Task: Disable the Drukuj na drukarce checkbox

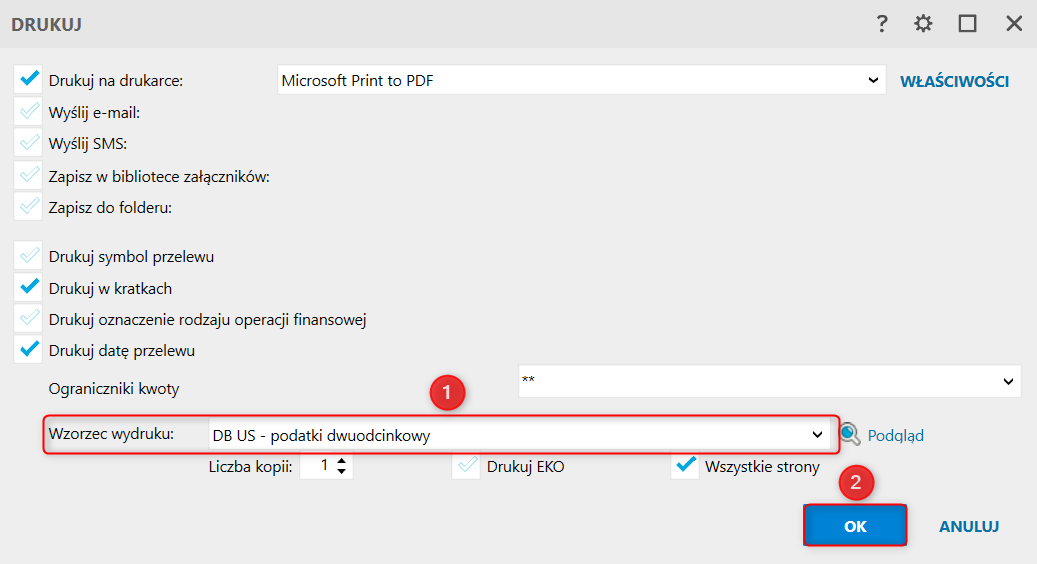Action: coord(29,80)
